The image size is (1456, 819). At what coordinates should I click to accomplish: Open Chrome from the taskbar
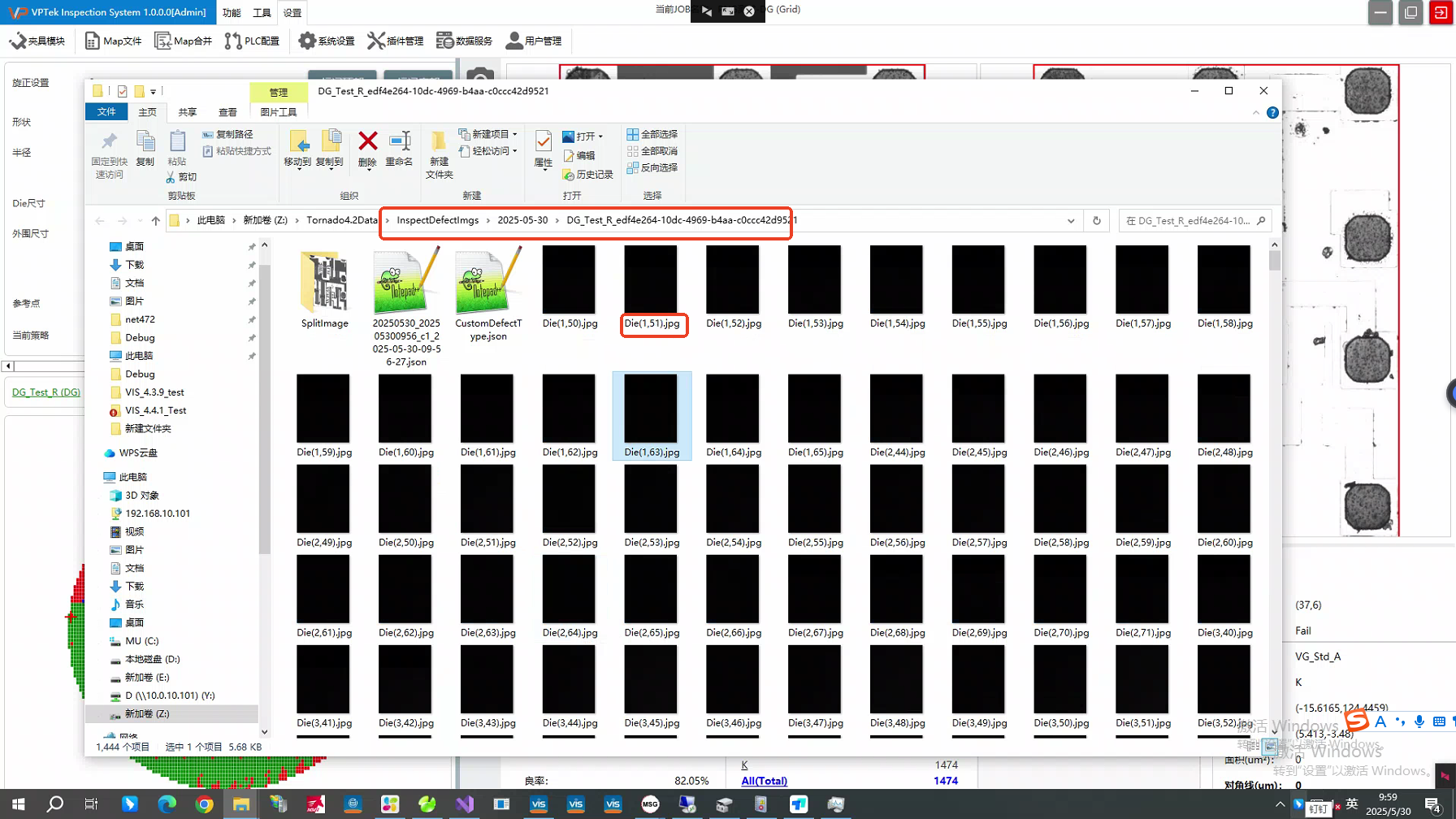(x=204, y=804)
